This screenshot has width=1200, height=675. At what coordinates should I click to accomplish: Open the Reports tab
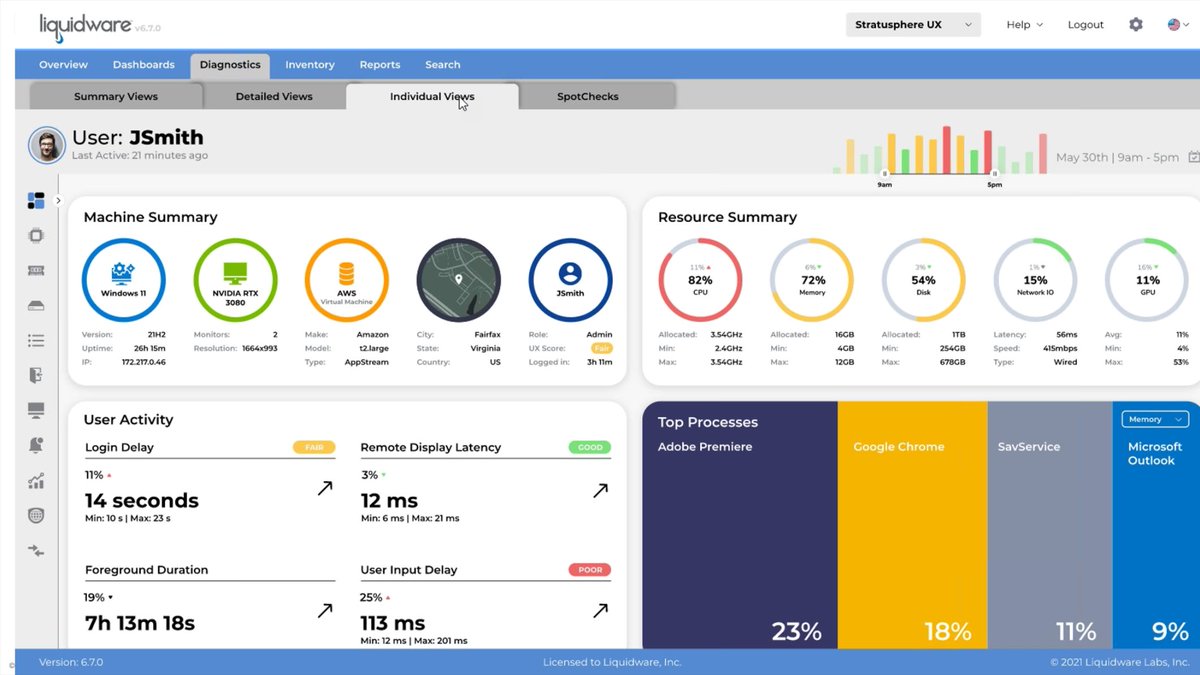point(380,65)
